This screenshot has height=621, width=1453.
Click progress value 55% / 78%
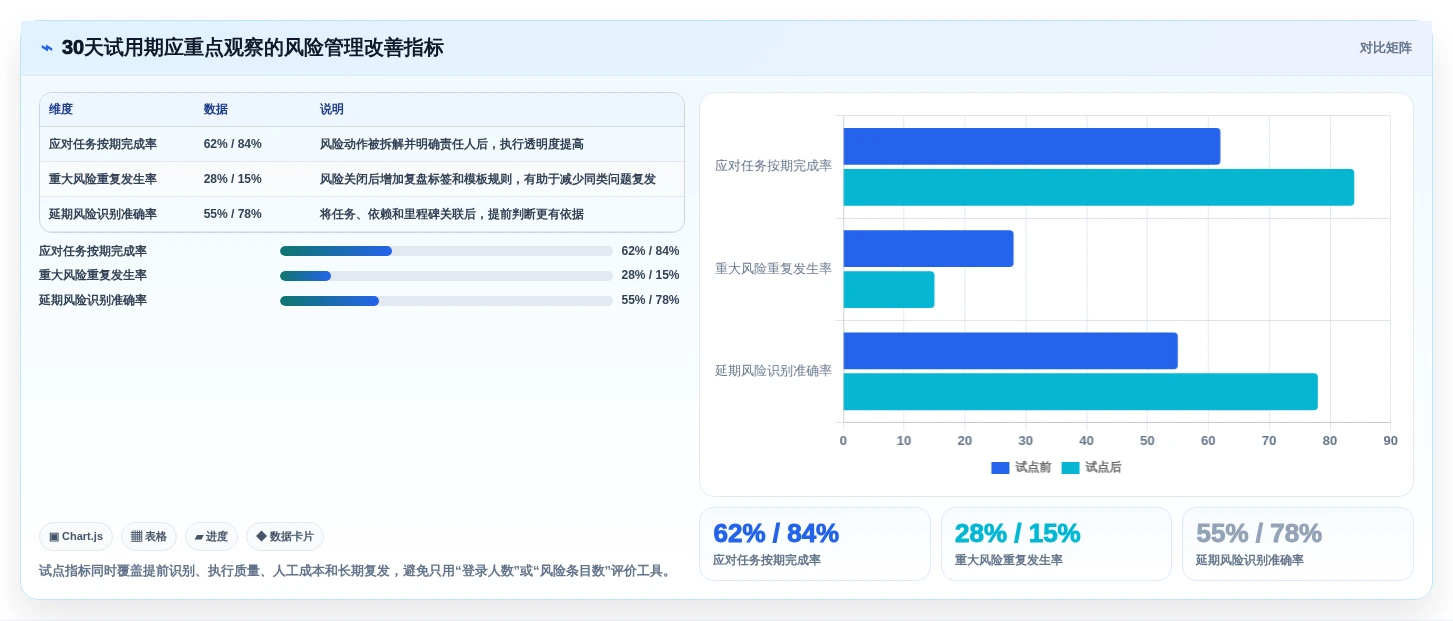tap(650, 300)
